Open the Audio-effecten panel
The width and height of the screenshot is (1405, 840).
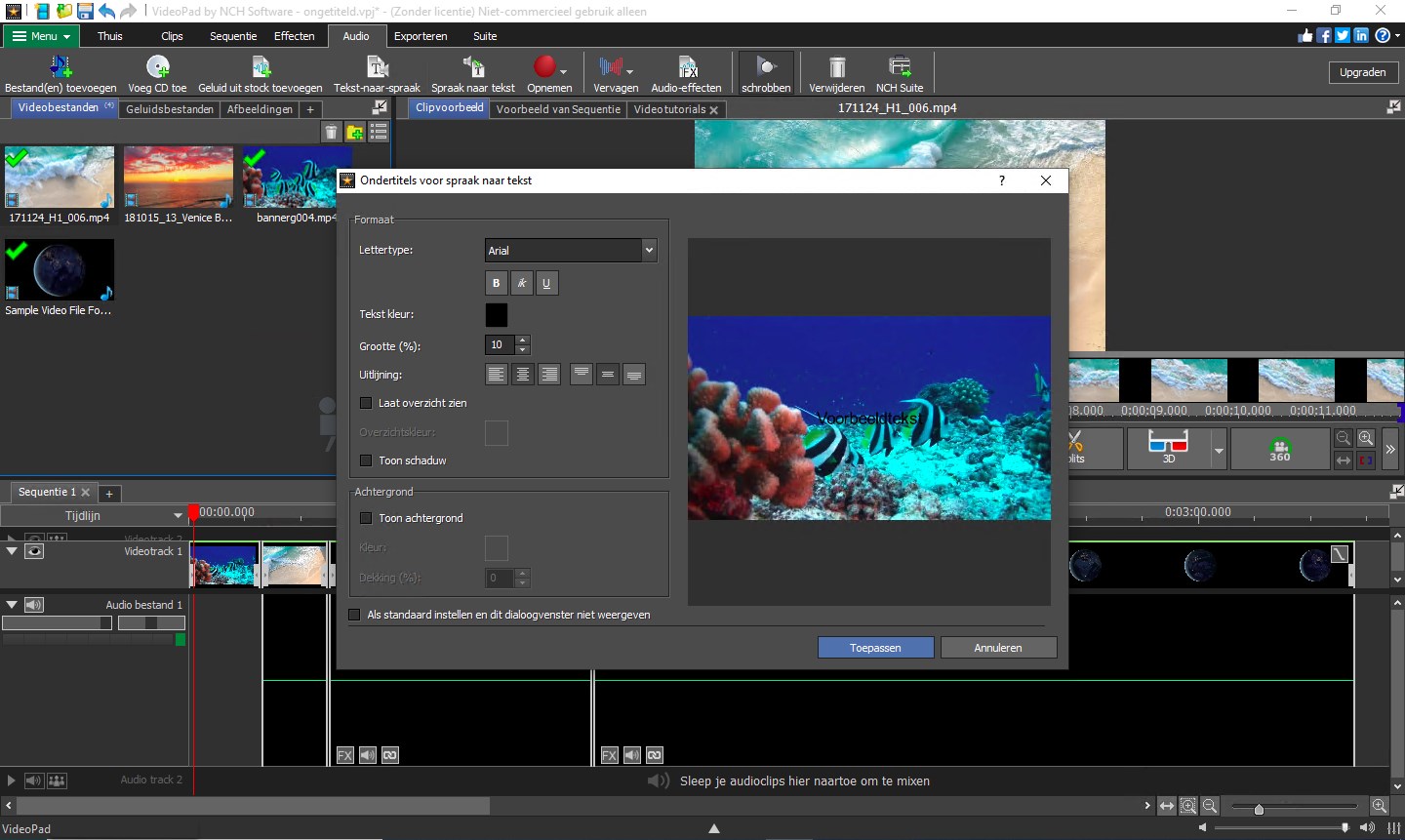tap(686, 71)
